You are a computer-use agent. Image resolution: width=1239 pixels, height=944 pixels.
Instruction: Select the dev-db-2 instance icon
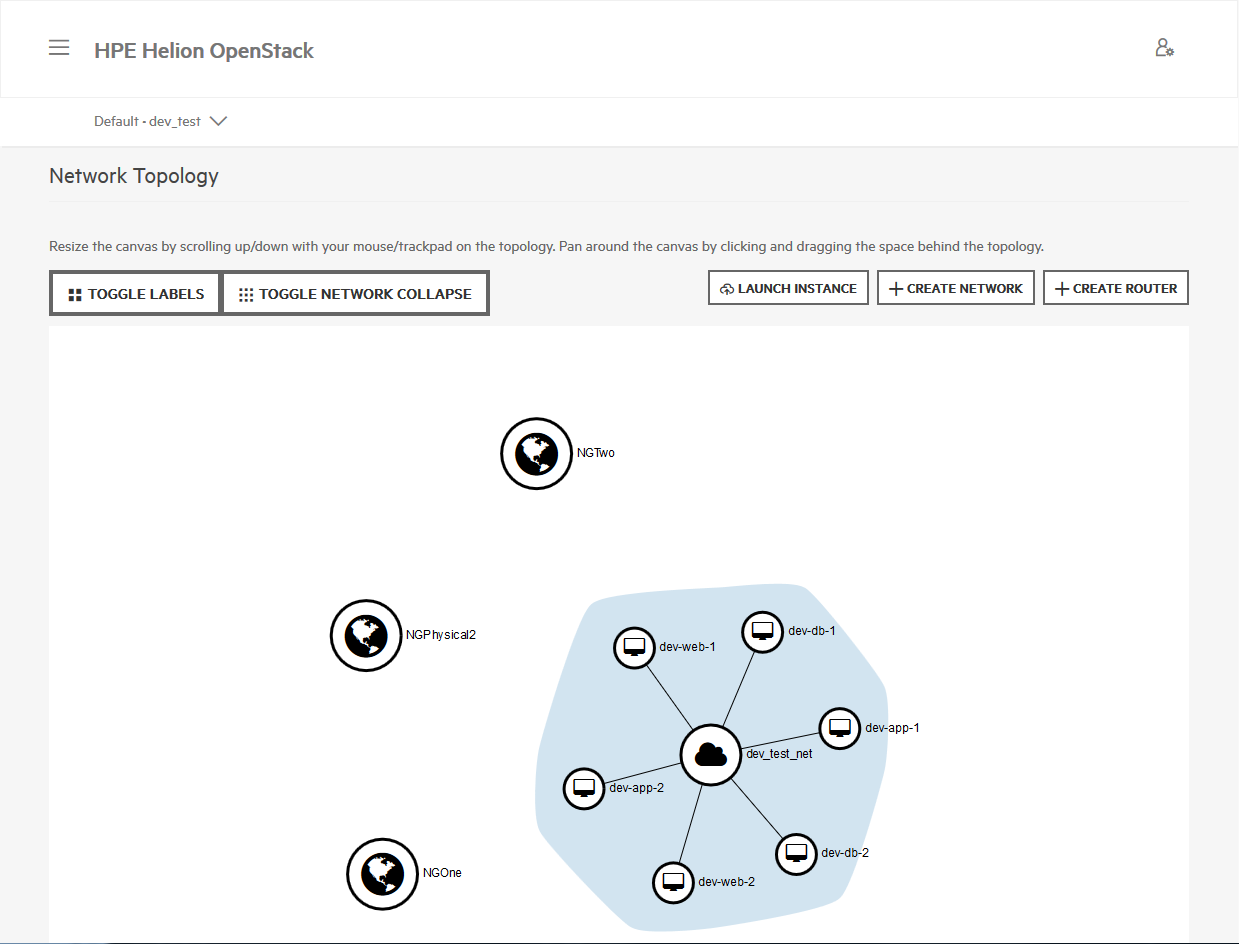click(x=796, y=854)
